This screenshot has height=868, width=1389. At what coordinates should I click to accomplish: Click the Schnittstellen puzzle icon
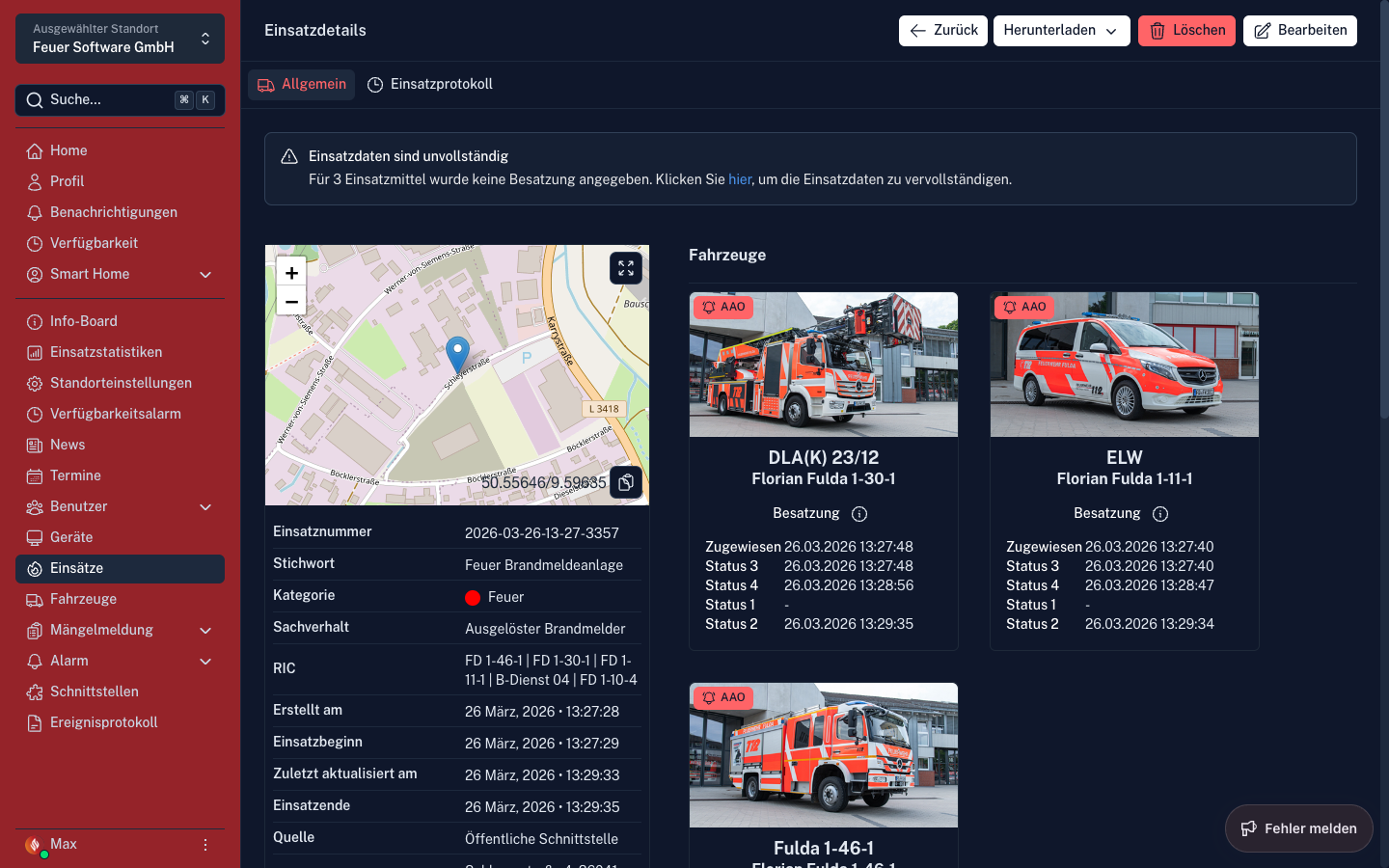coord(35,692)
